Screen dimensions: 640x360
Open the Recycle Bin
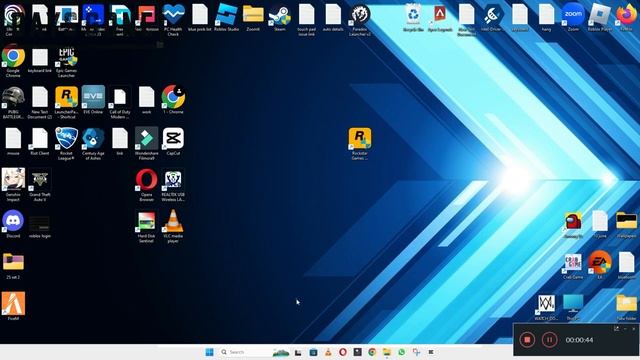pos(413,15)
